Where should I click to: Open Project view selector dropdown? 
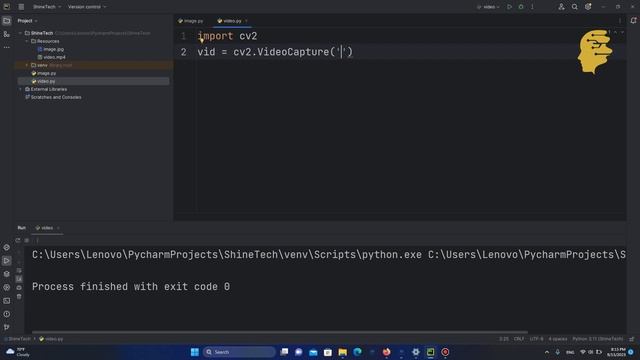(27, 21)
